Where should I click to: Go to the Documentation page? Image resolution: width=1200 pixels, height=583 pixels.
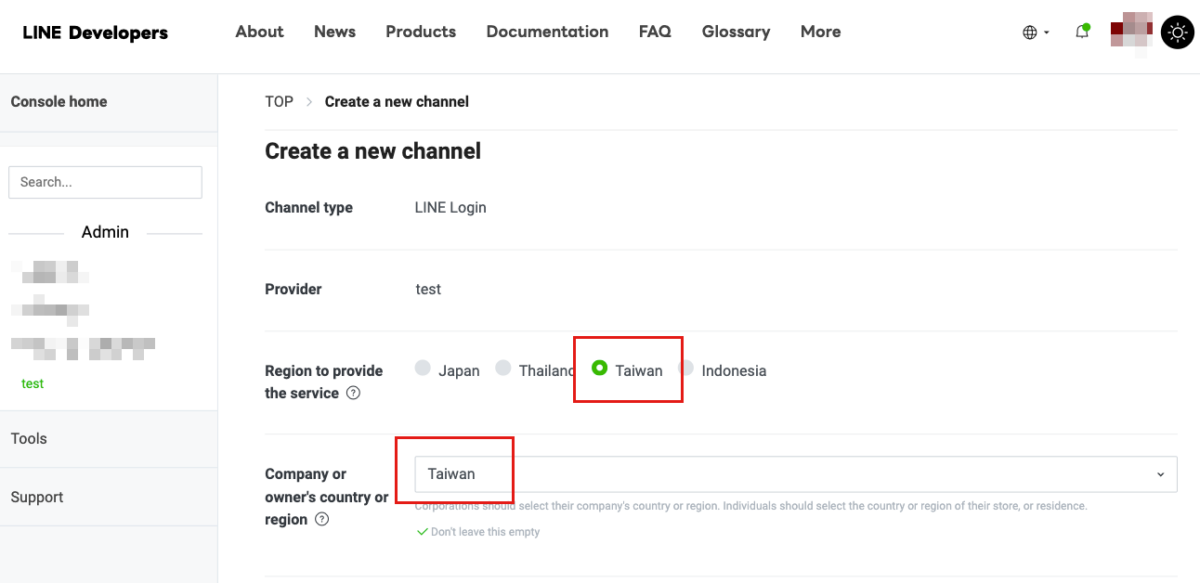547,32
